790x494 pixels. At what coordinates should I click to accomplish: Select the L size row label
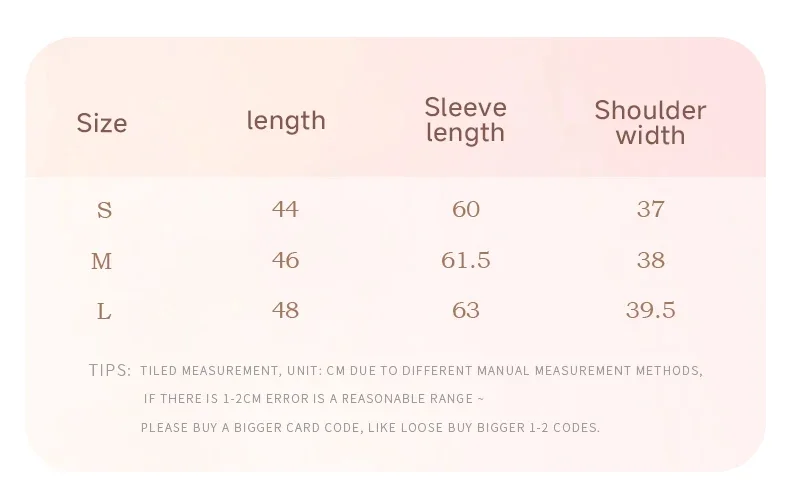[x=104, y=312]
